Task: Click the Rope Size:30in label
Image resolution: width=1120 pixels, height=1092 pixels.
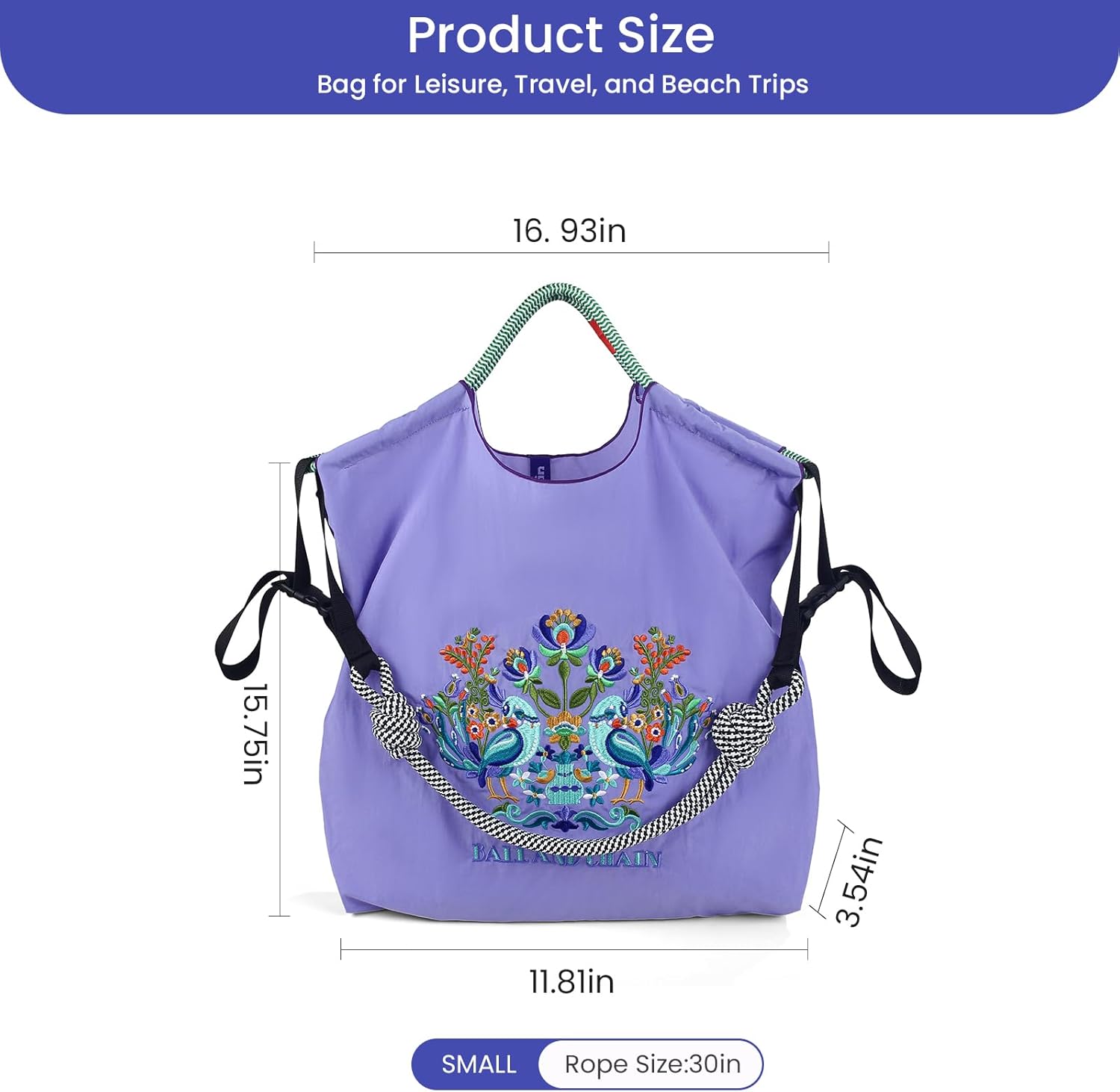Action: (653, 1064)
